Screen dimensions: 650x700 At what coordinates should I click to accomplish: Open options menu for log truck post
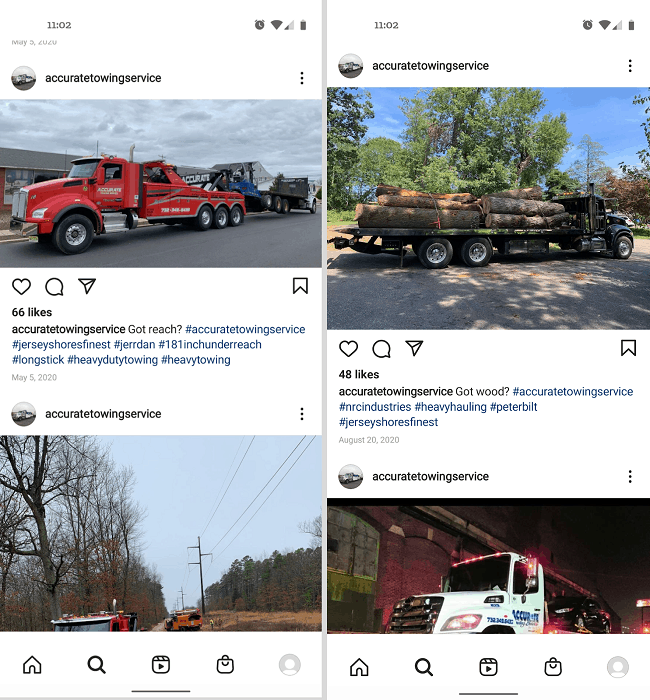(x=630, y=66)
